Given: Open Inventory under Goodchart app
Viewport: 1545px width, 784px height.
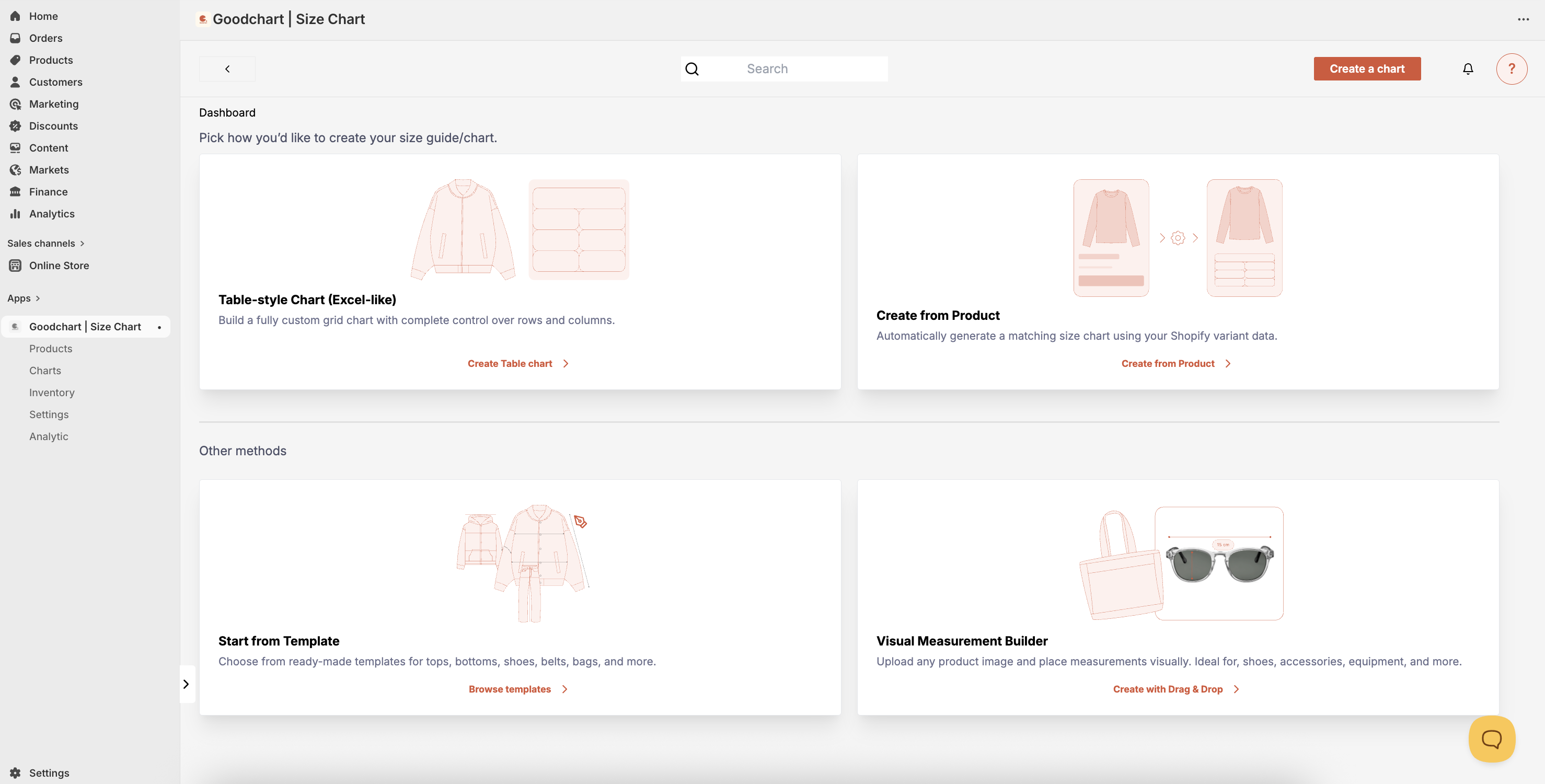Looking at the screenshot, I should click(x=52, y=393).
